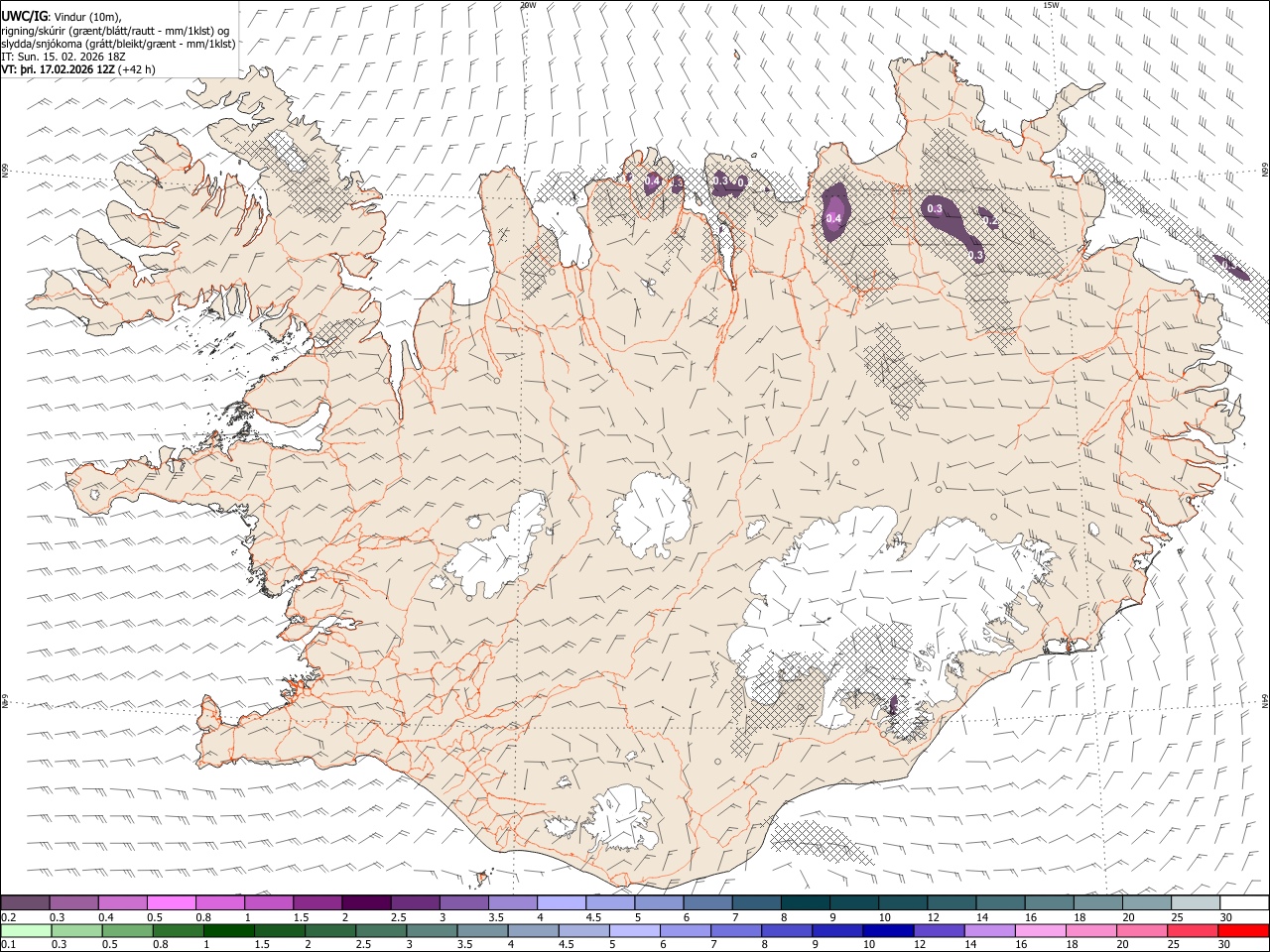The width and height of the screenshot is (1270, 952).
Task: Pick the lower legend swatch starting at 12
Action: [x=938, y=930]
